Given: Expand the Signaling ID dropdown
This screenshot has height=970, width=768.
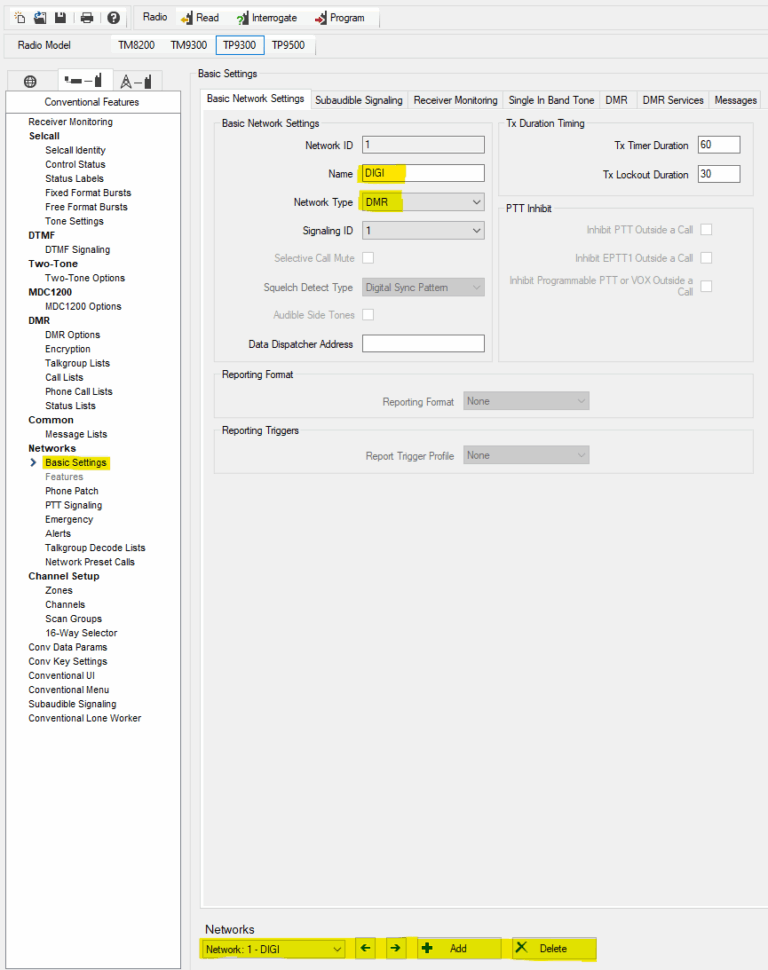Looking at the screenshot, I should point(423,230).
